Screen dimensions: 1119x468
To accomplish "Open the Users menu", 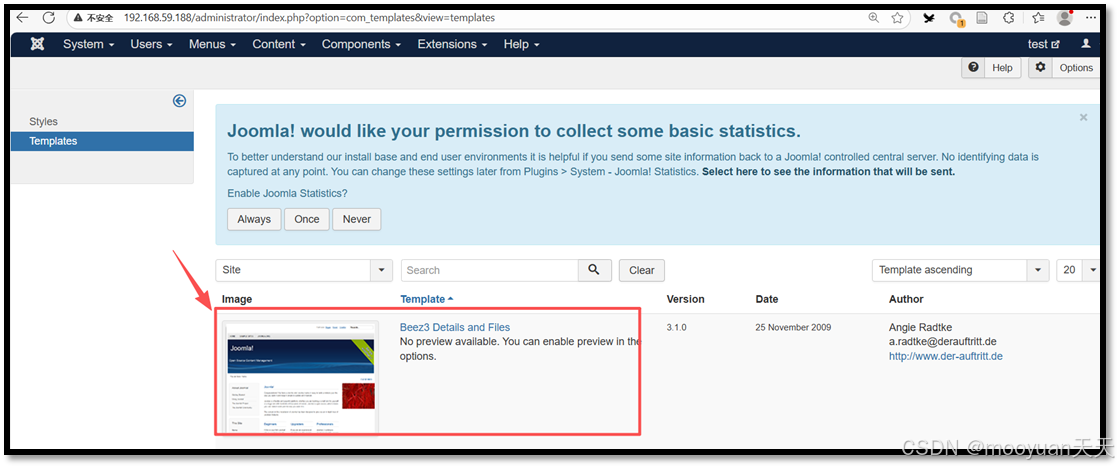I will (x=151, y=44).
